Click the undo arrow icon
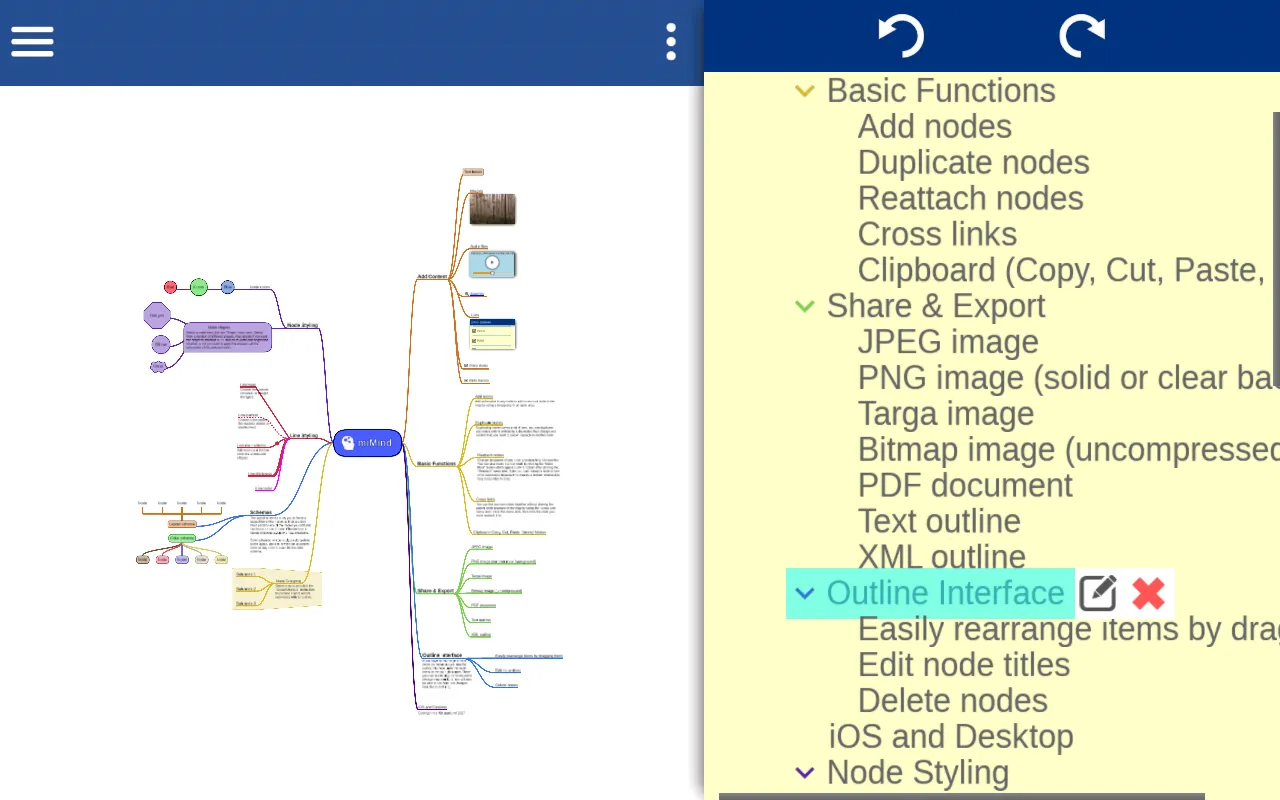The width and height of the screenshot is (1280, 800). pyautogui.click(x=900, y=37)
